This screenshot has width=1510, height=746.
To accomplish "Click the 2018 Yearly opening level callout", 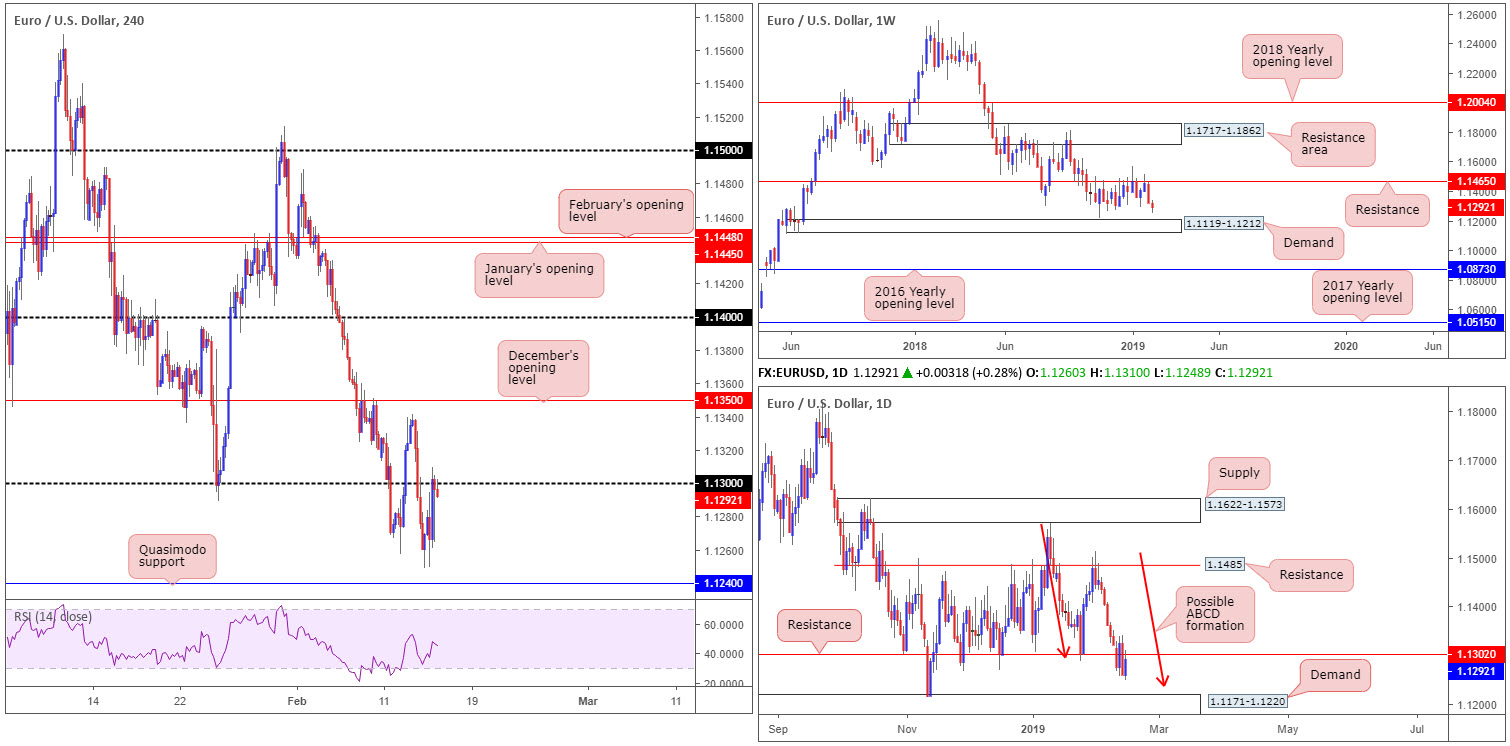I will pos(1293,55).
